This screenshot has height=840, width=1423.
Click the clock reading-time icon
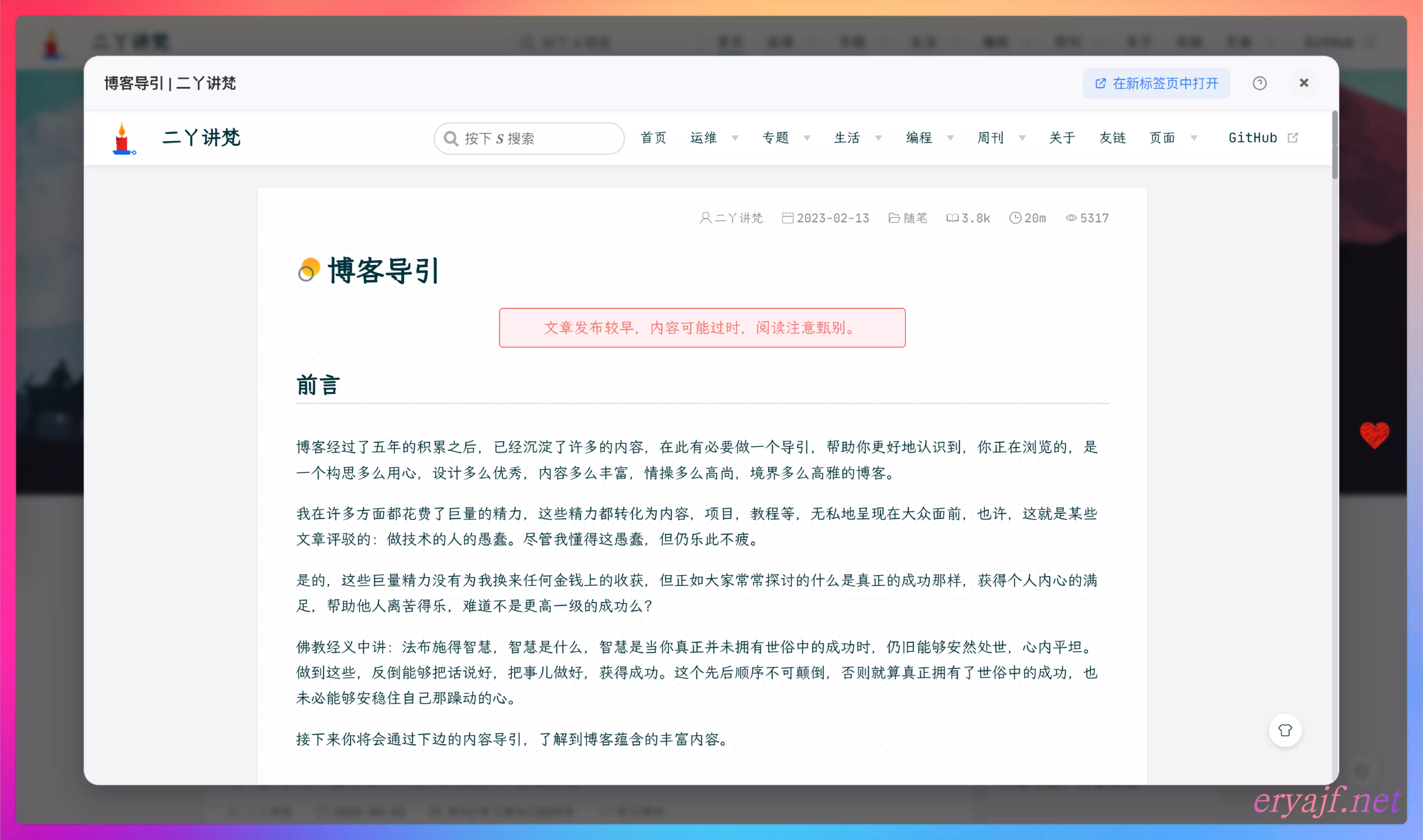1015,218
